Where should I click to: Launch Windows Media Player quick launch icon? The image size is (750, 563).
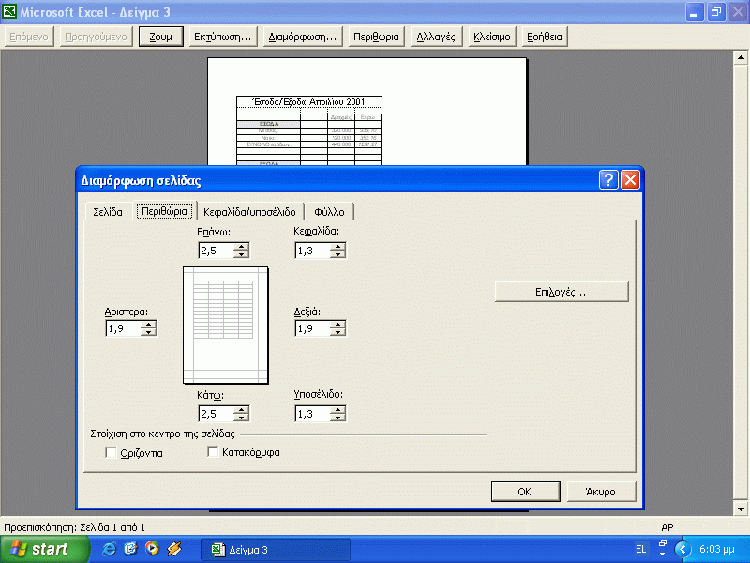coord(152,549)
